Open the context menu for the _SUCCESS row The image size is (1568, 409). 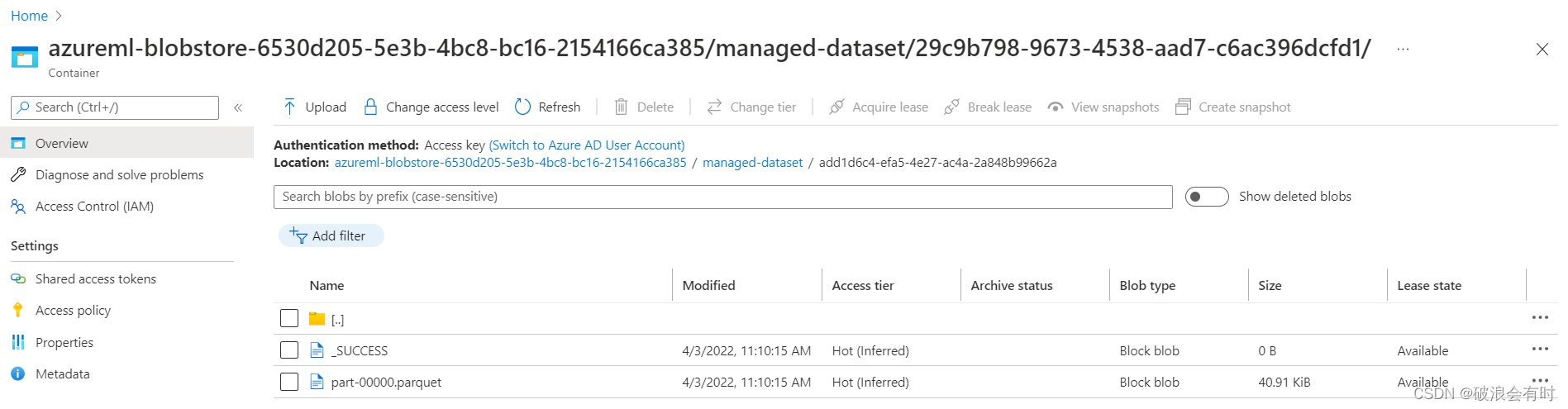pyautogui.click(x=1540, y=349)
